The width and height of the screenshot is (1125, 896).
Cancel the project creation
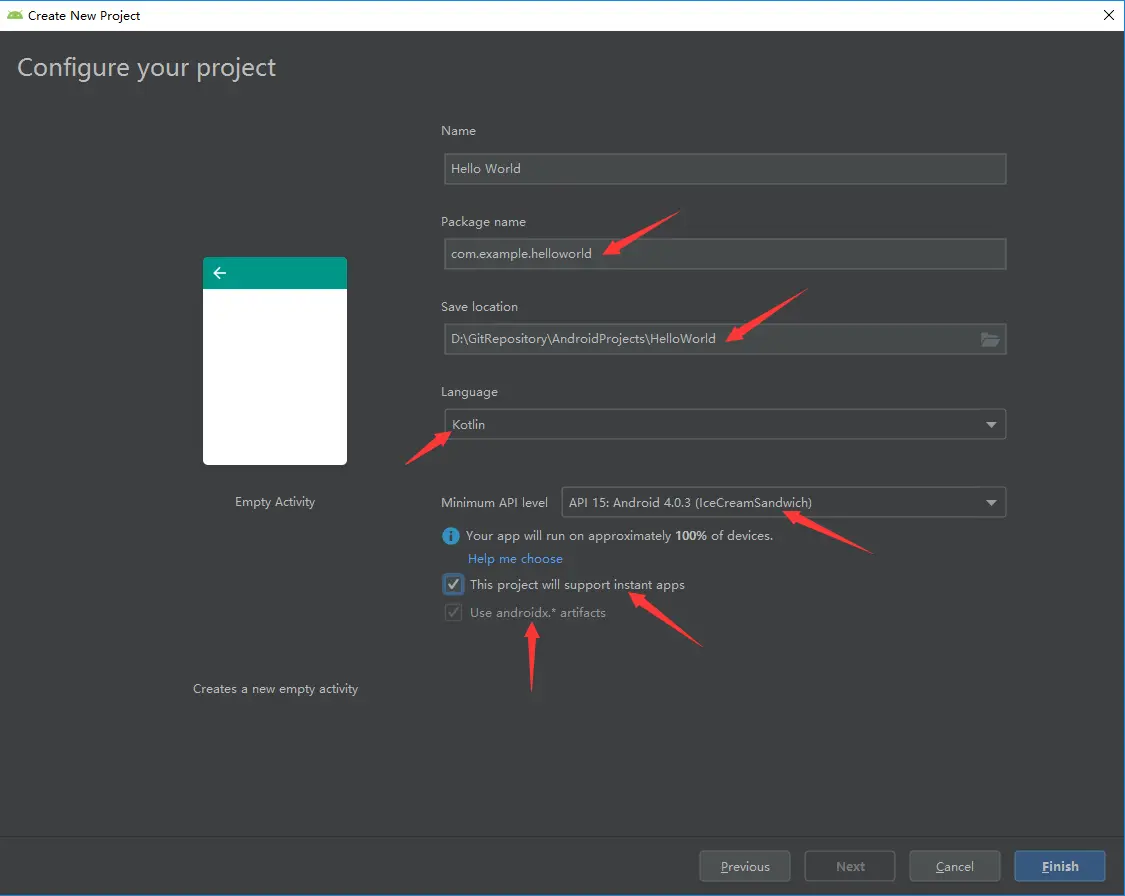tap(954, 867)
